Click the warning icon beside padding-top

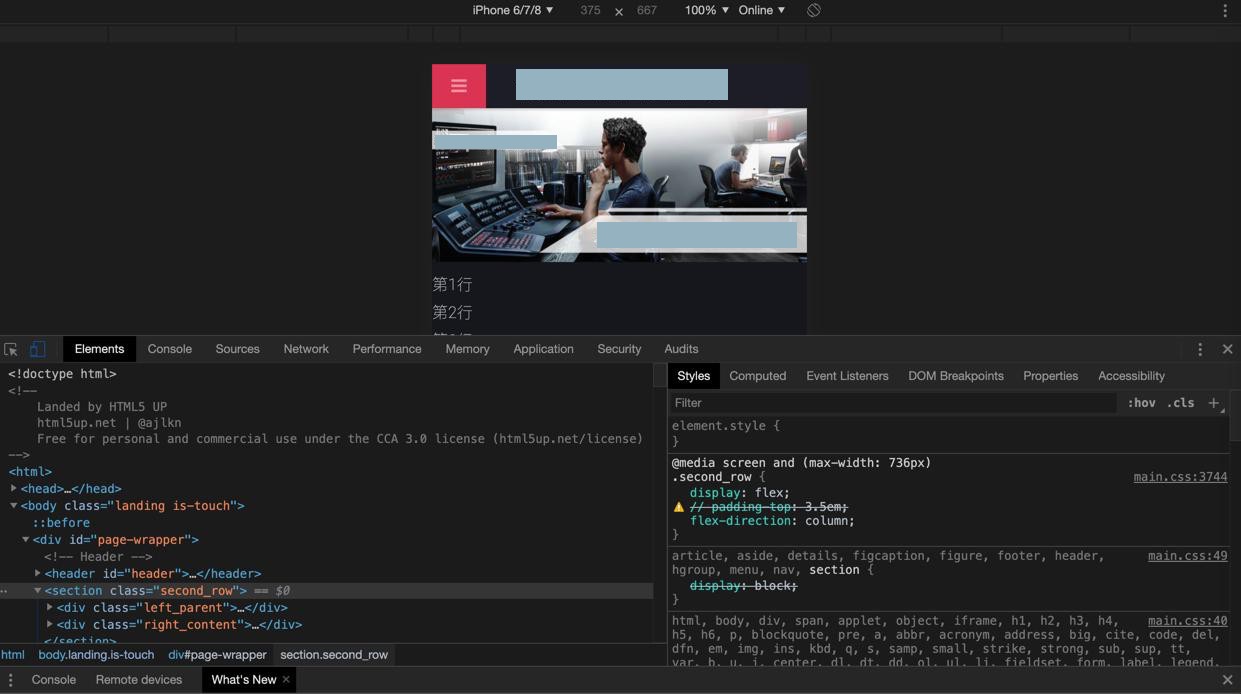[679, 507]
